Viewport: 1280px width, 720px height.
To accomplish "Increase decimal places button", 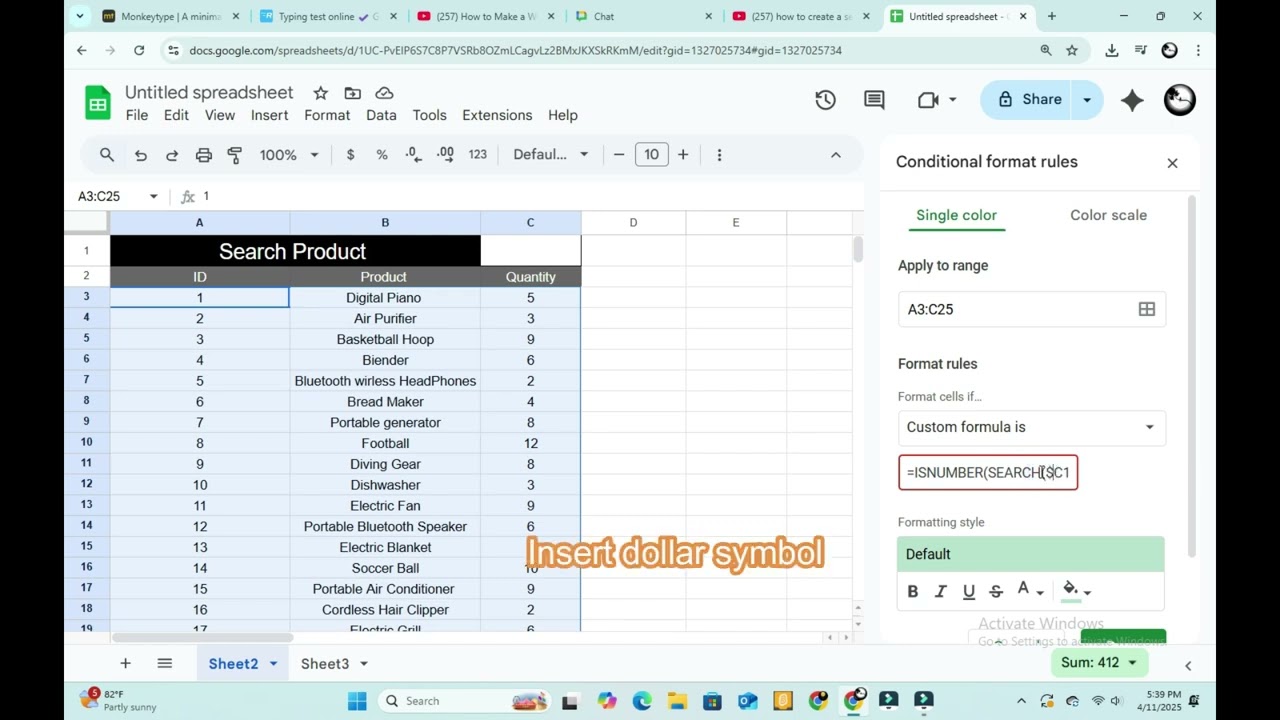I will click(x=445, y=155).
